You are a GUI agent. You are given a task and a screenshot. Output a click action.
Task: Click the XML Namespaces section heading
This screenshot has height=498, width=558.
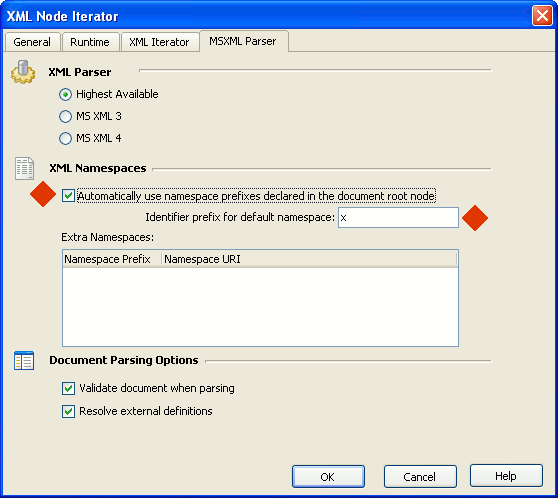pos(98,168)
